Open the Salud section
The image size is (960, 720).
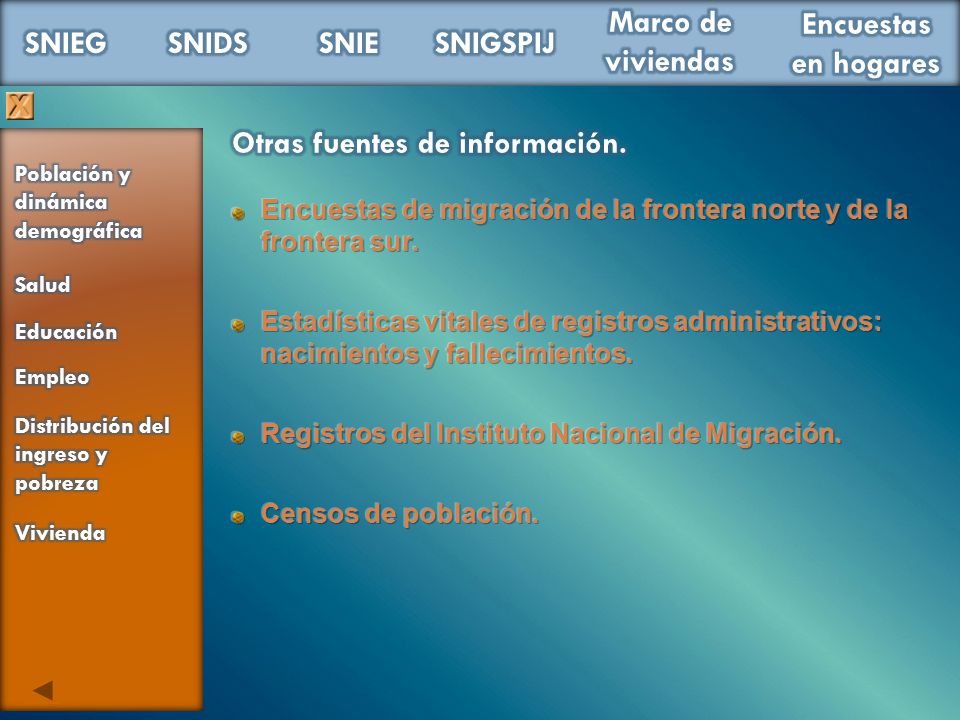point(42,285)
